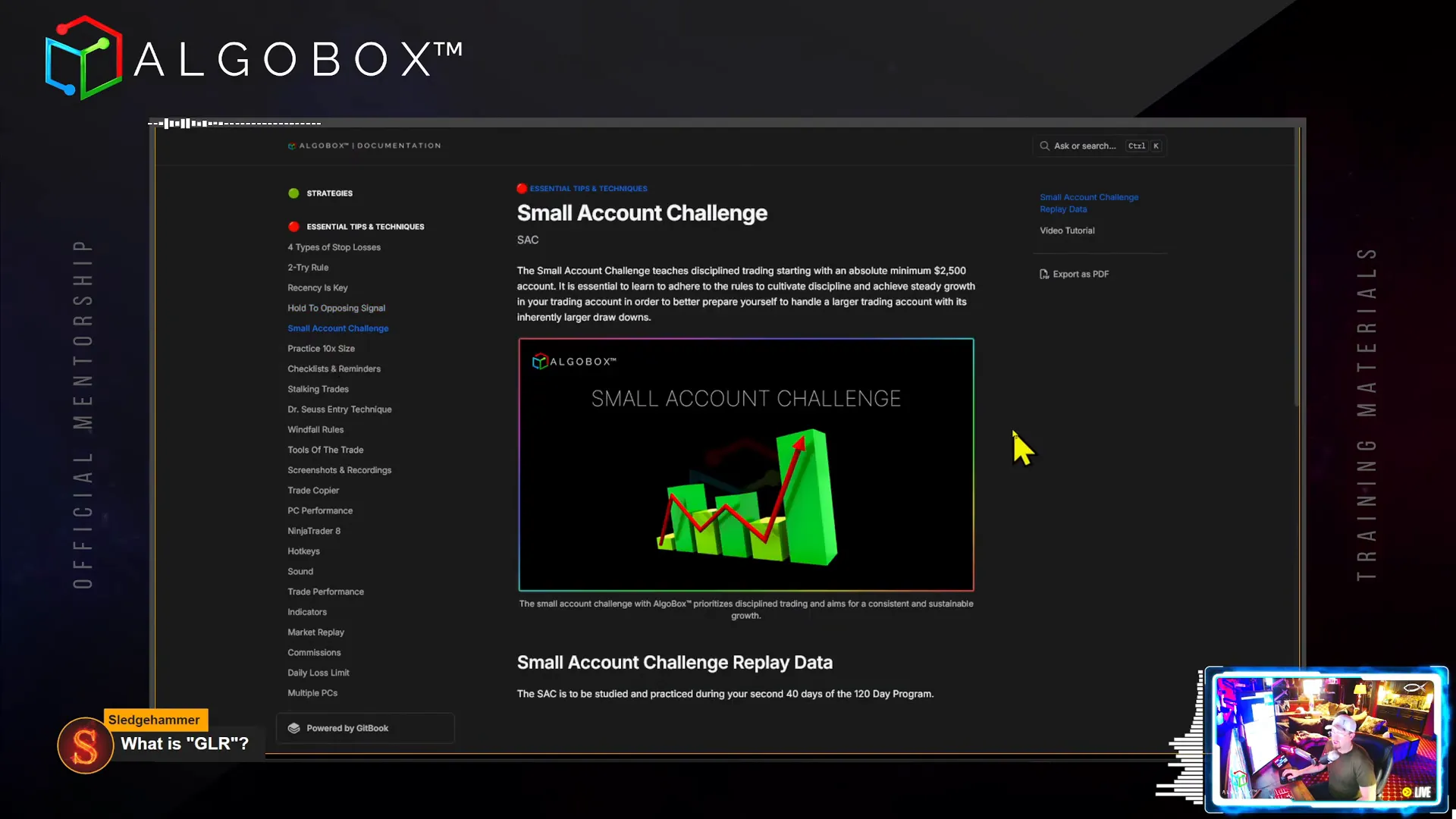The height and width of the screenshot is (819, 1456).
Task: Click the Ctrl K shortcut badge
Action: (1144, 146)
